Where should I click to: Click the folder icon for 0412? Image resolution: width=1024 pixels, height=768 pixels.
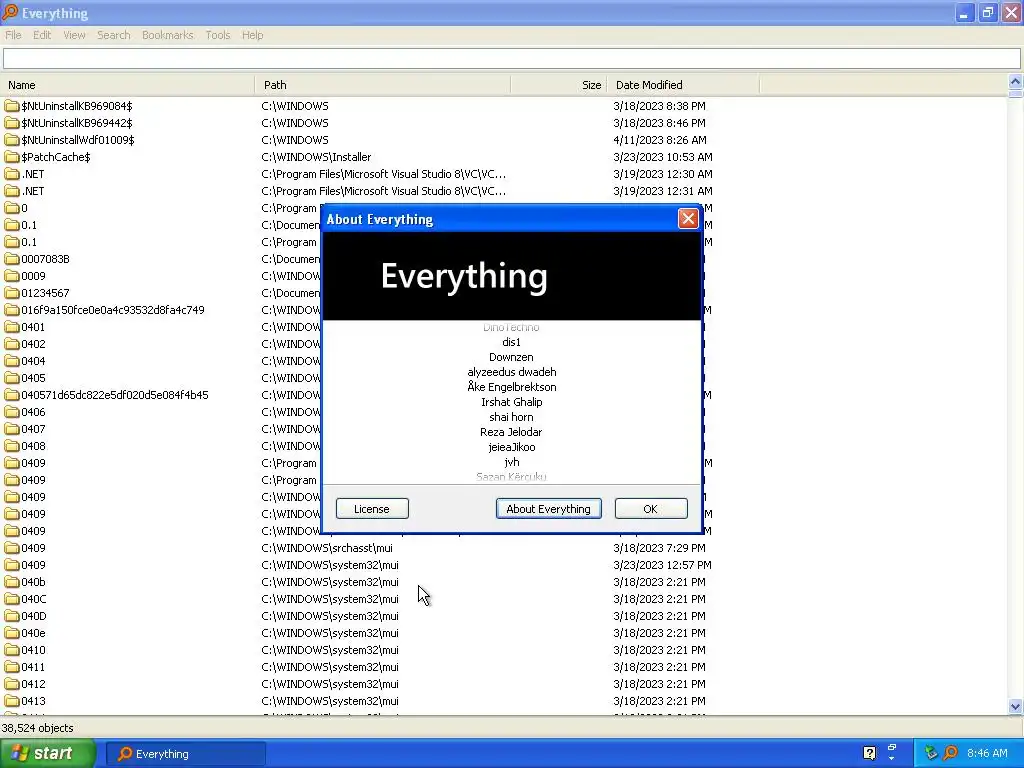(12, 683)
